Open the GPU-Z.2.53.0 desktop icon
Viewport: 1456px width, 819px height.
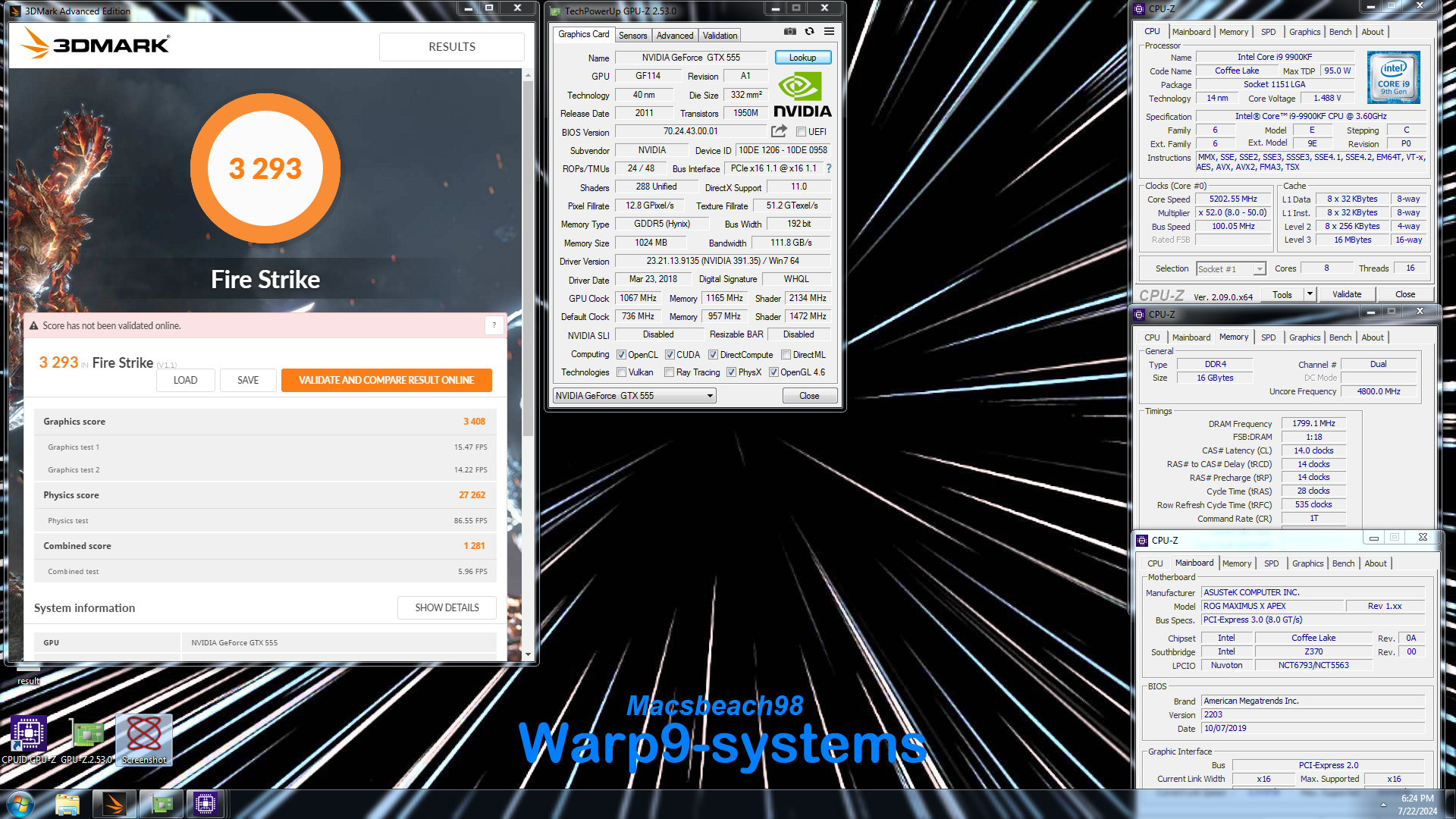pyautogui.click(x=86, y=740)
